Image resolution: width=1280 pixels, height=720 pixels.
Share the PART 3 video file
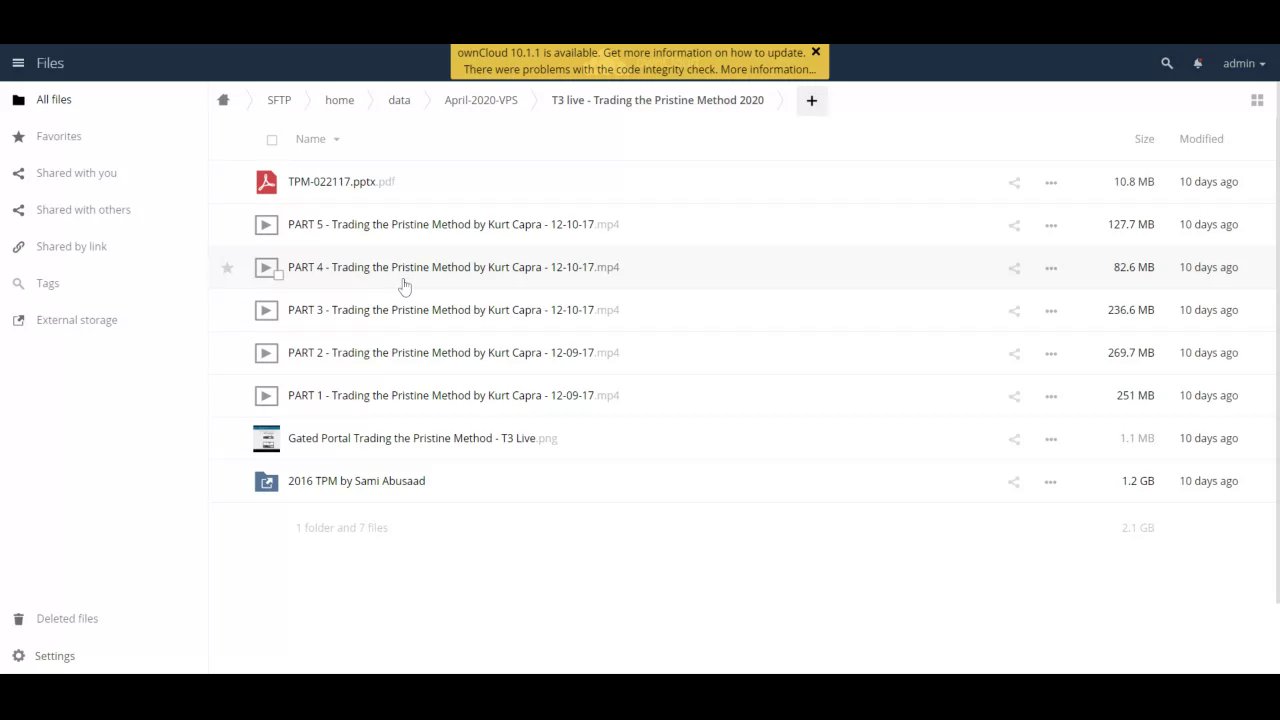[1014, 311]
